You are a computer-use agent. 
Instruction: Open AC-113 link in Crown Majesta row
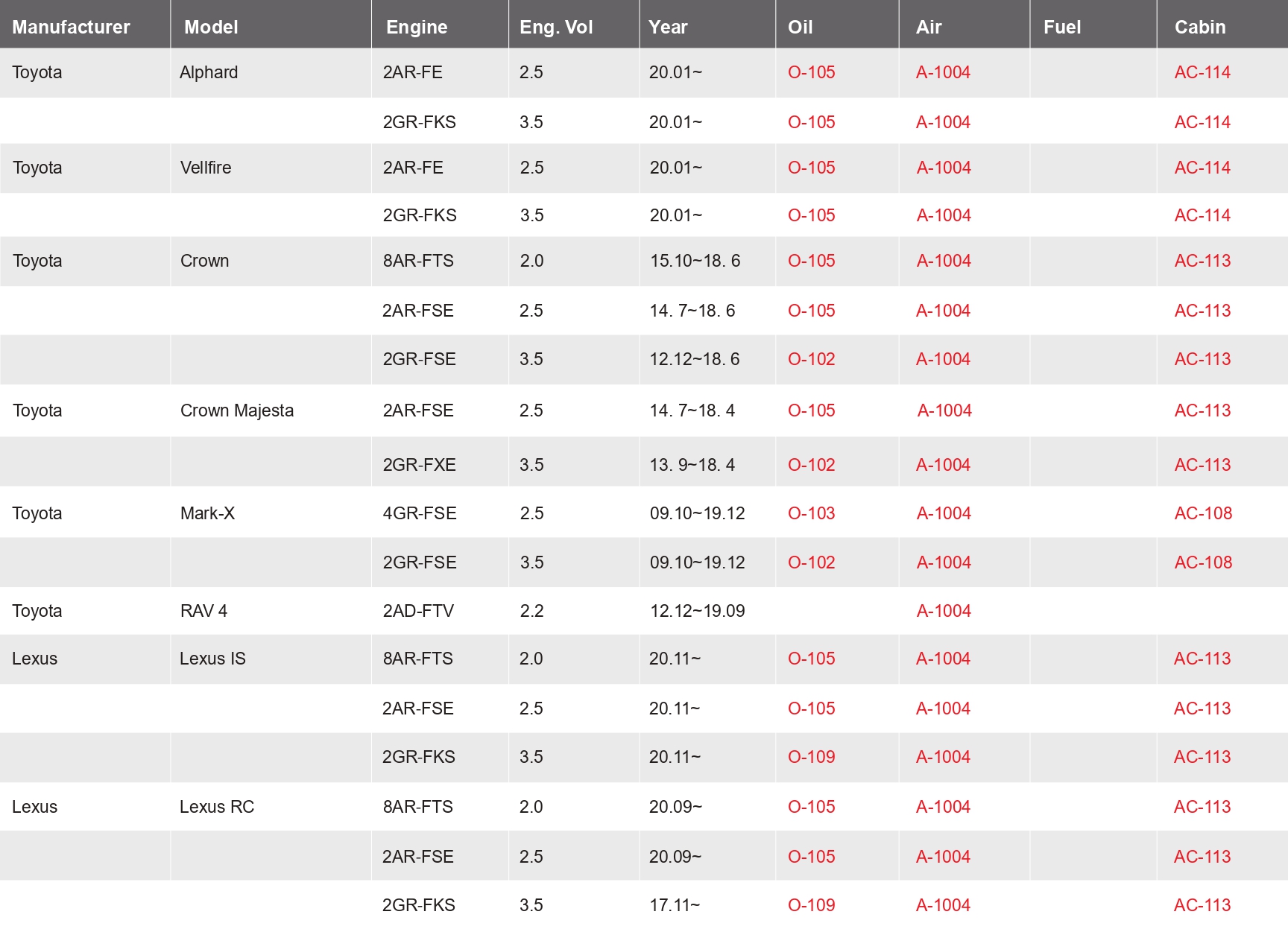tap(1202, 410)
